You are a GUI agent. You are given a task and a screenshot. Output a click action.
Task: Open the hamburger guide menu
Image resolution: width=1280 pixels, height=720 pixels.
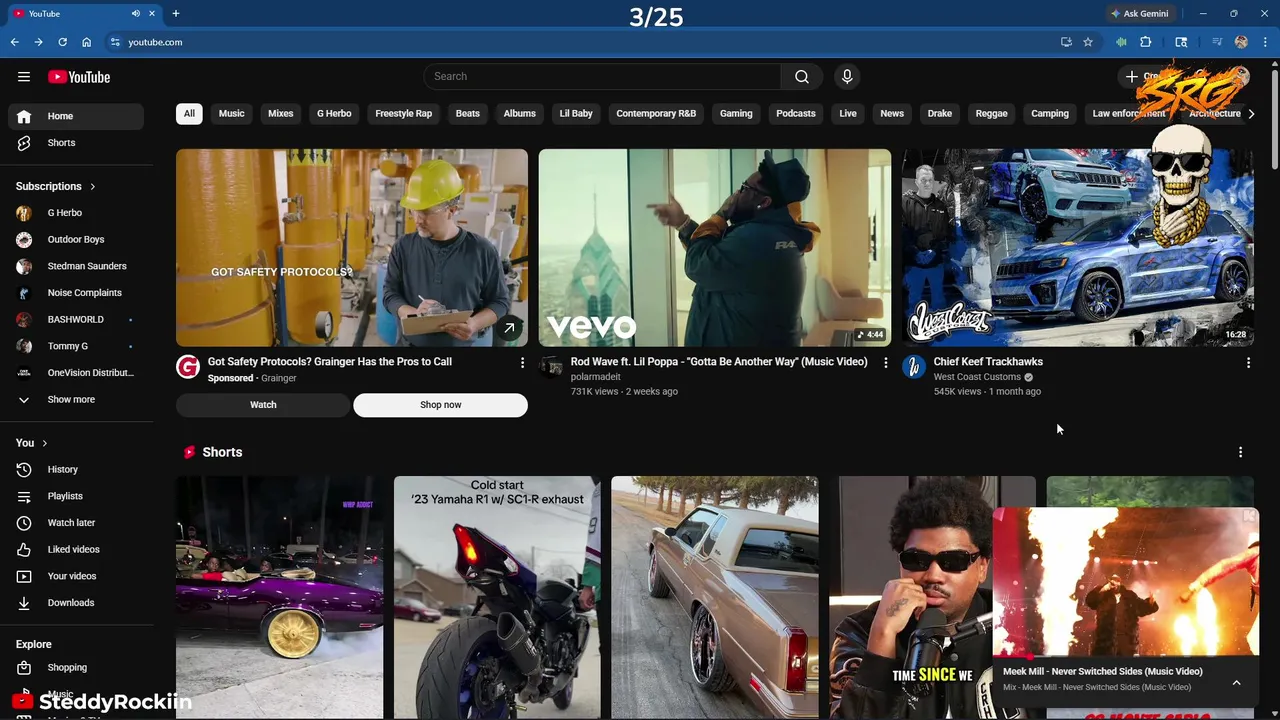coord(24,77)
